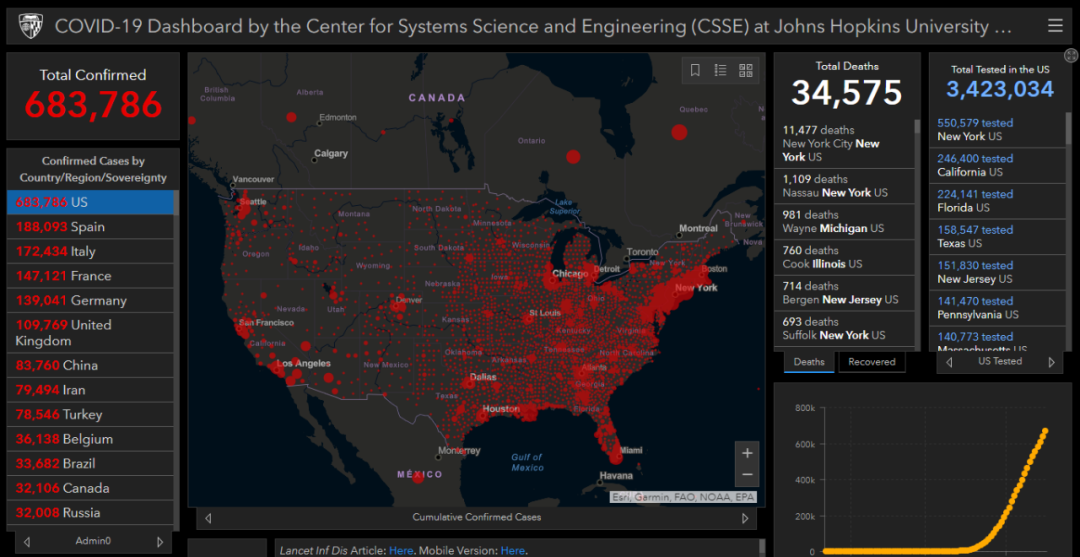Click the Total Deaths 34,575 figure
This screenshot has height=557, width=1080.
(x=847, y=92)
